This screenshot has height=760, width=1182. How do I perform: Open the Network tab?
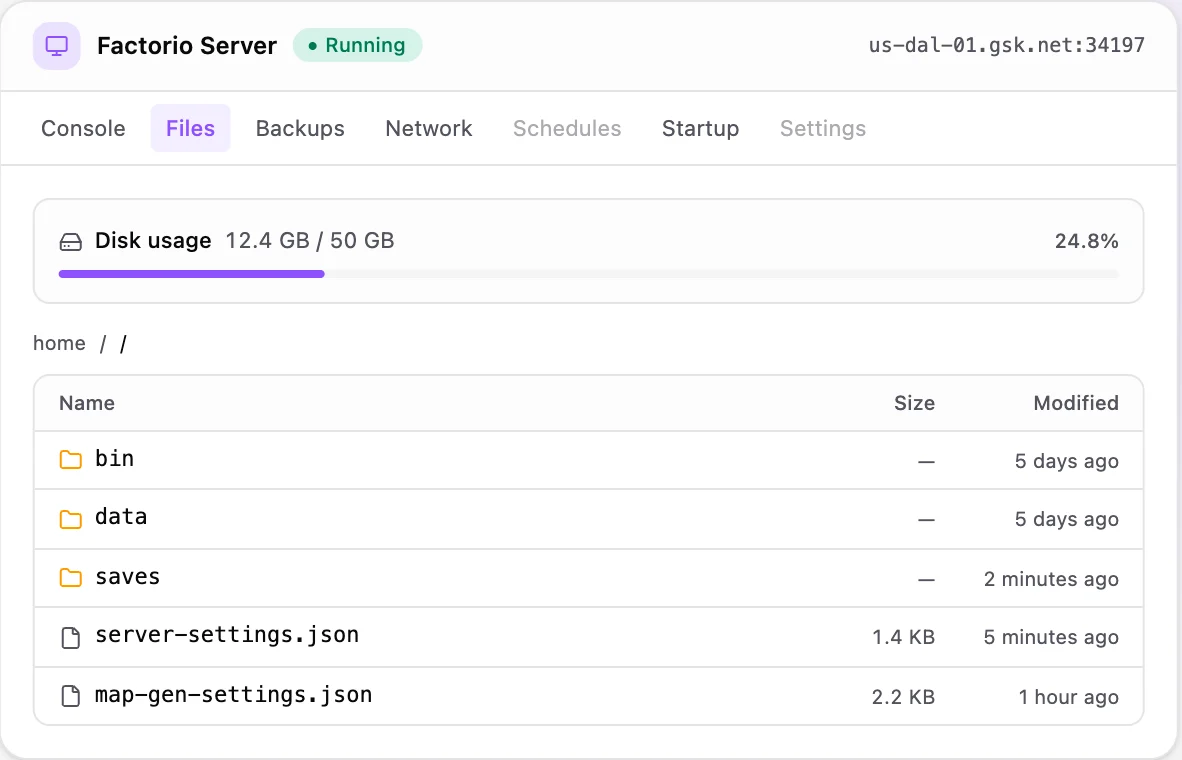pyautogui.click(x=429, y=128)
